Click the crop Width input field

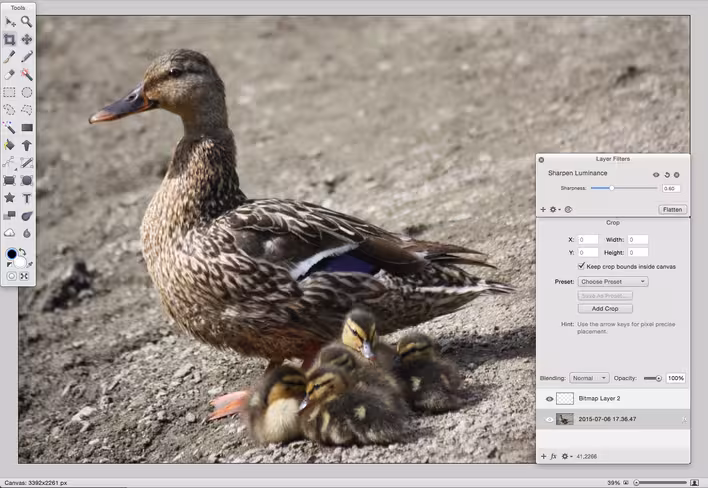(x=638, y=239)
